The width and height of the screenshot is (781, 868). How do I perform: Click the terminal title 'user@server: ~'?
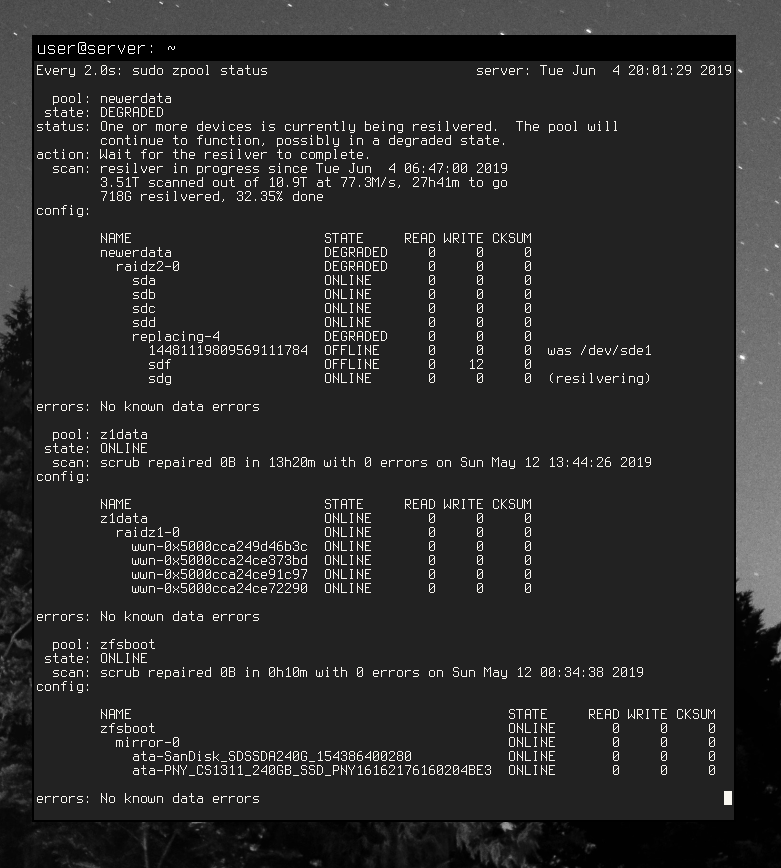click(x=106, y=49)
